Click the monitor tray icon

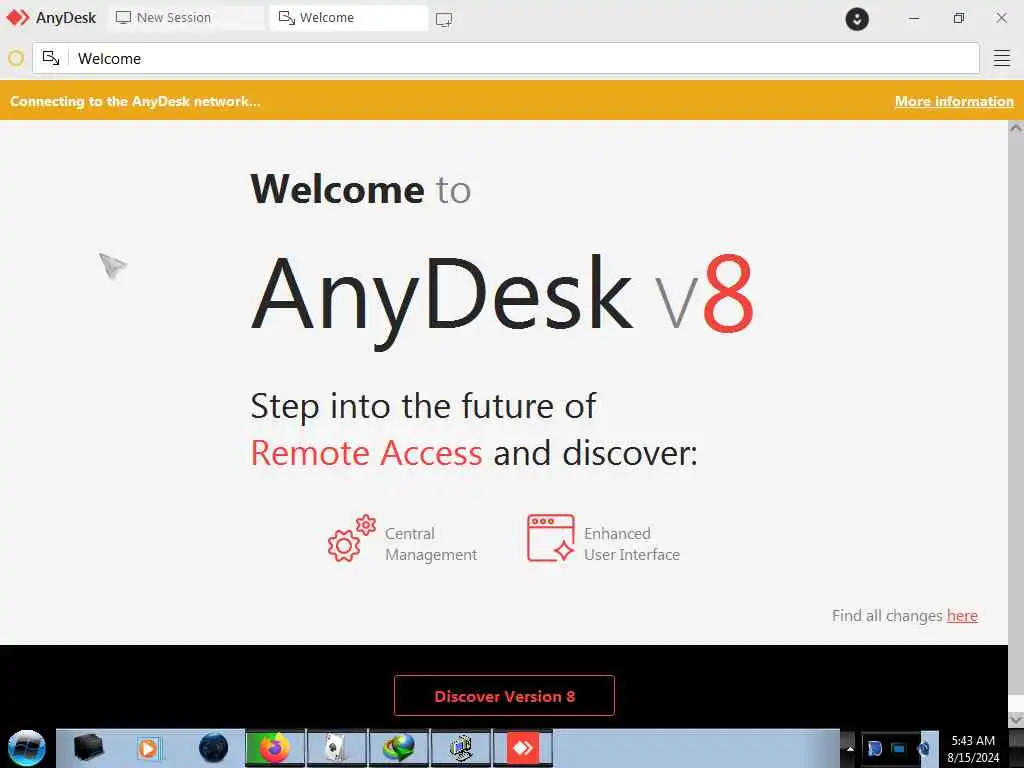(x=899, y=748)
